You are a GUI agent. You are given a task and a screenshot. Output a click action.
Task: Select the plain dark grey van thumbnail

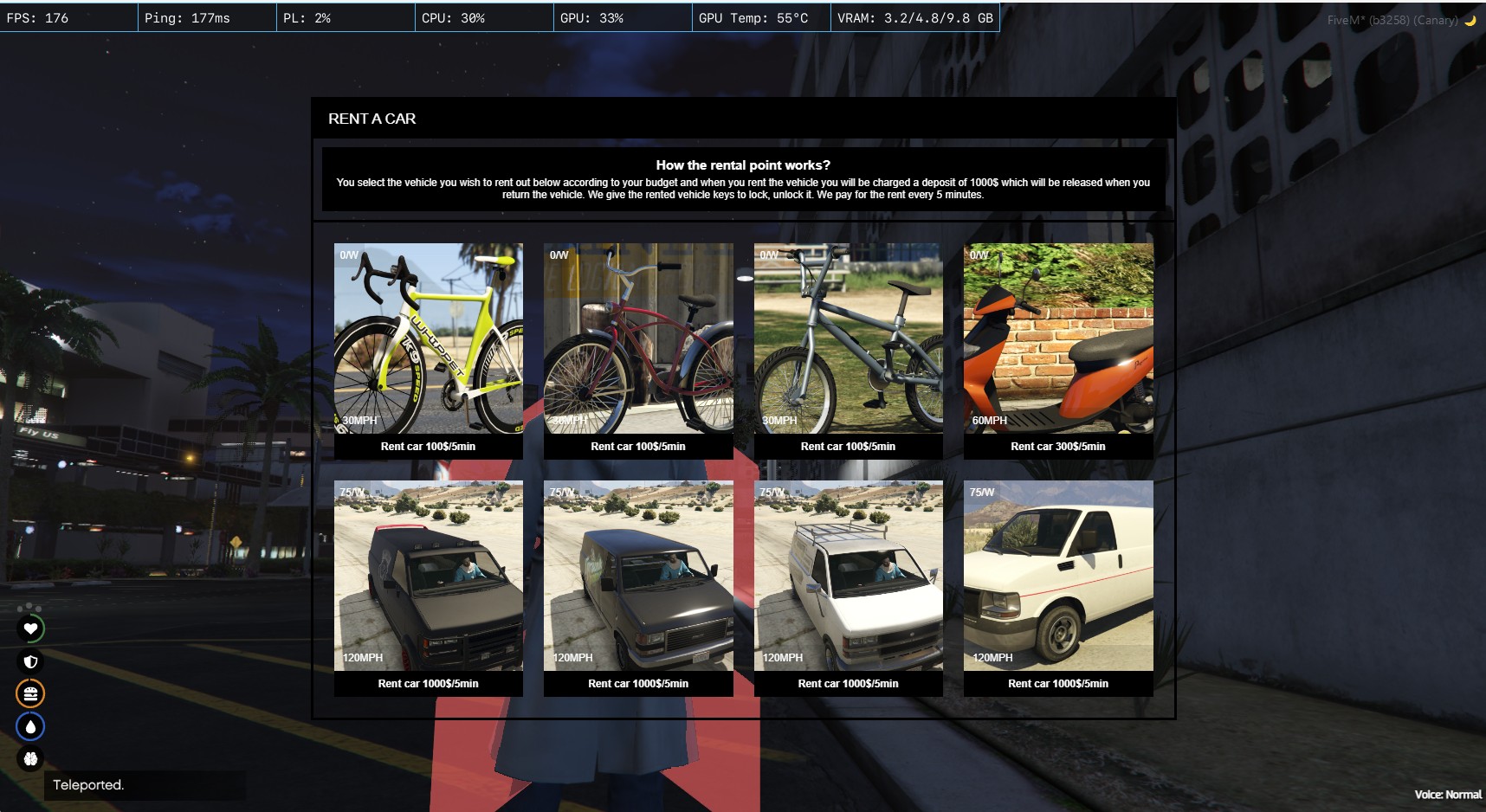point(638,576)
